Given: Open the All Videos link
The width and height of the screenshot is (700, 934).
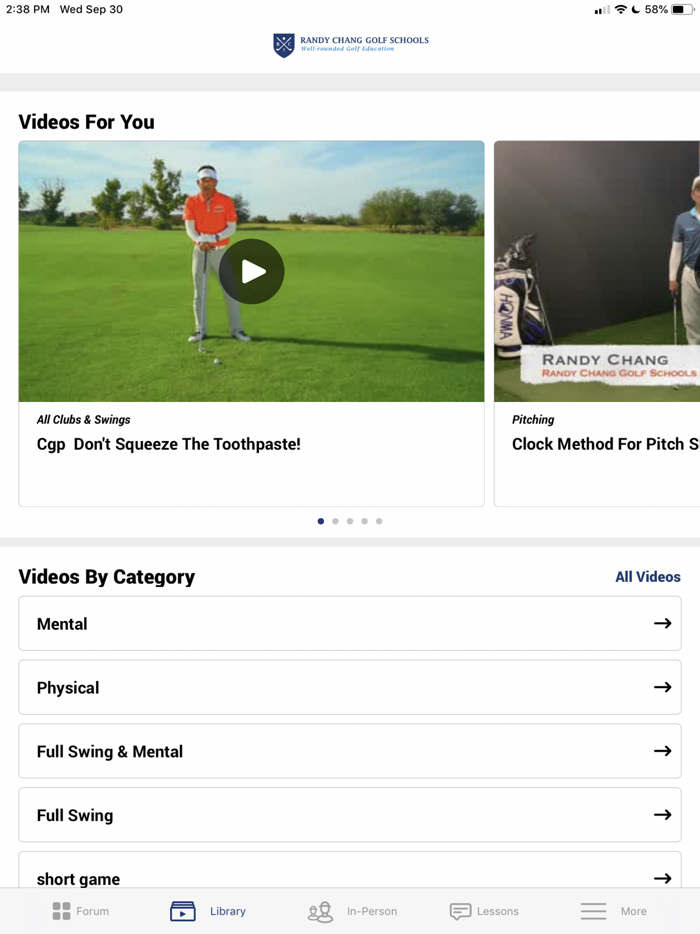Looking at the screenshot, I should [648, 577].
